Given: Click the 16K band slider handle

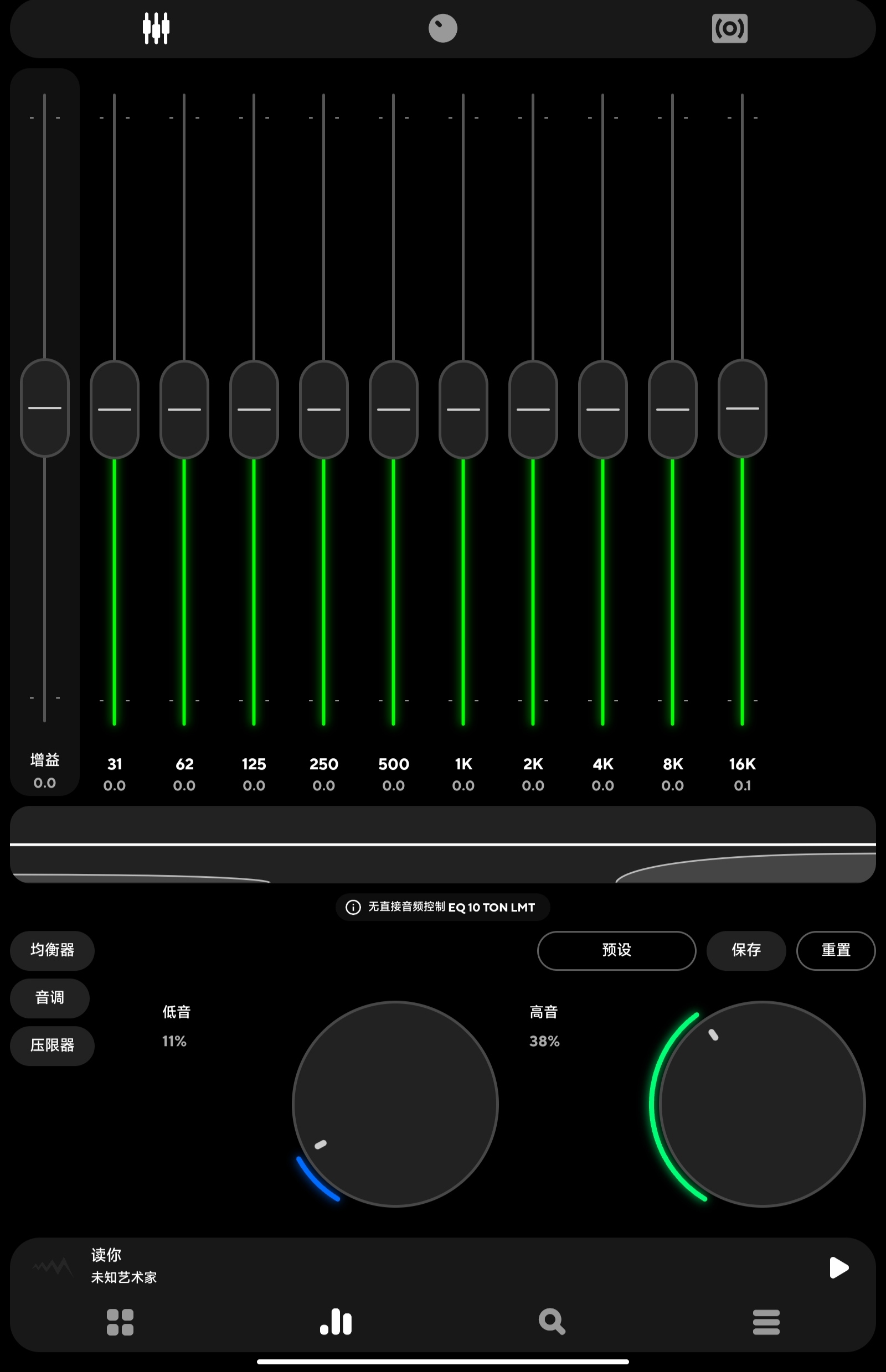Looking at the screenshot, I should pos(742,408).
